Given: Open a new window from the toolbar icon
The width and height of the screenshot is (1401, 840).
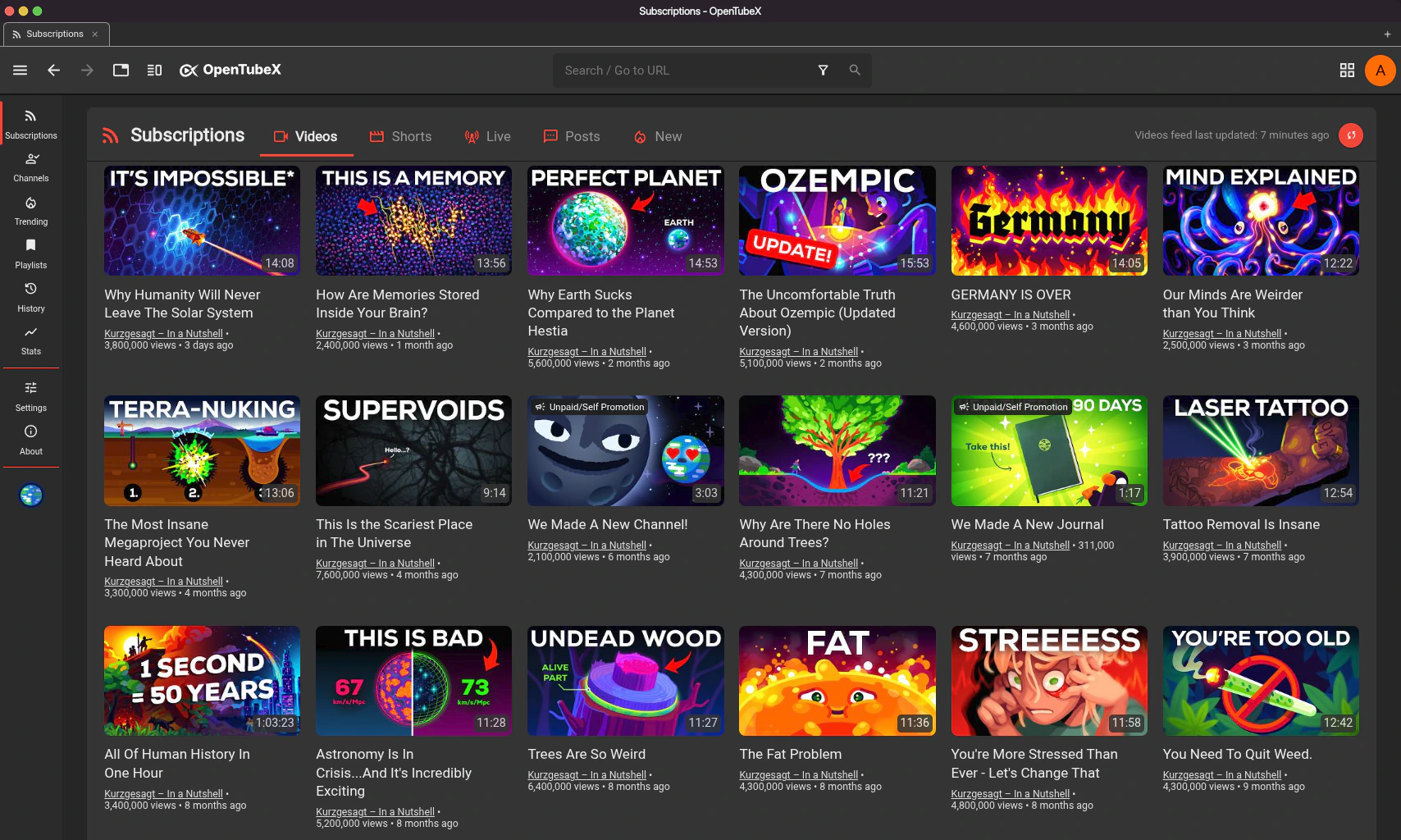Looking at the screenshot, I should pos(121,71).
